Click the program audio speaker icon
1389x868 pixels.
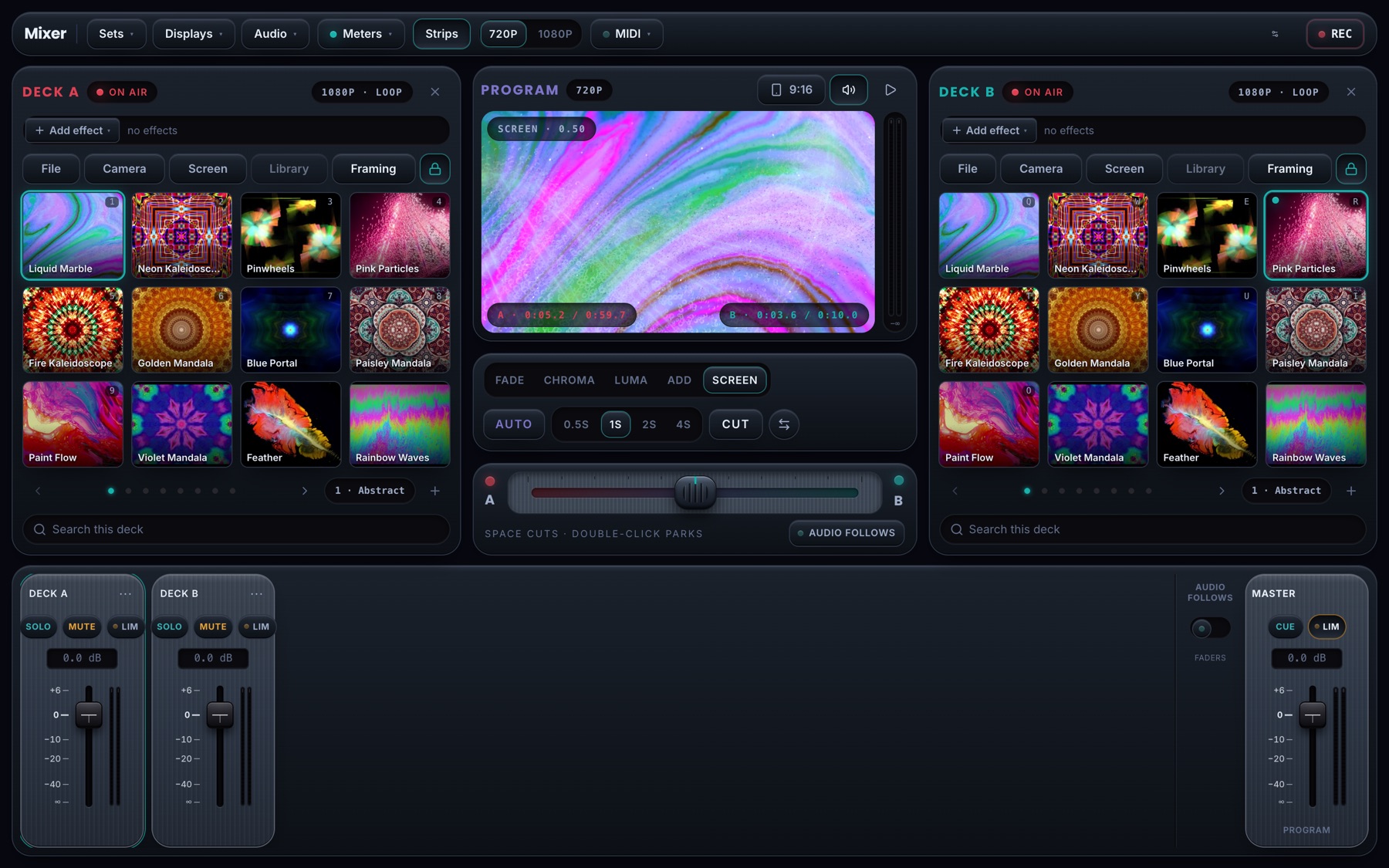point(848,90)
